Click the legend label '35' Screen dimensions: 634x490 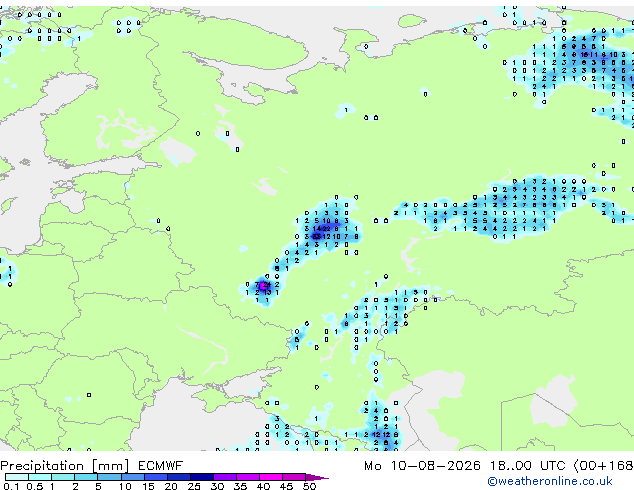point(240,486)
